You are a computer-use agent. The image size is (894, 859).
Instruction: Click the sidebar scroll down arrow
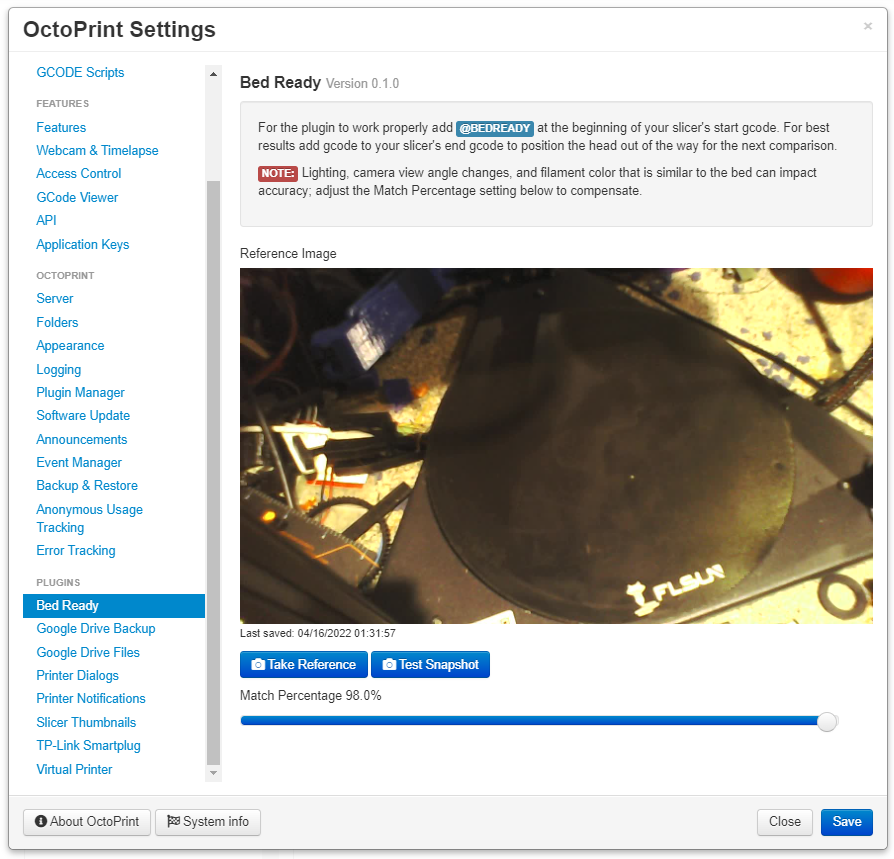213,773
